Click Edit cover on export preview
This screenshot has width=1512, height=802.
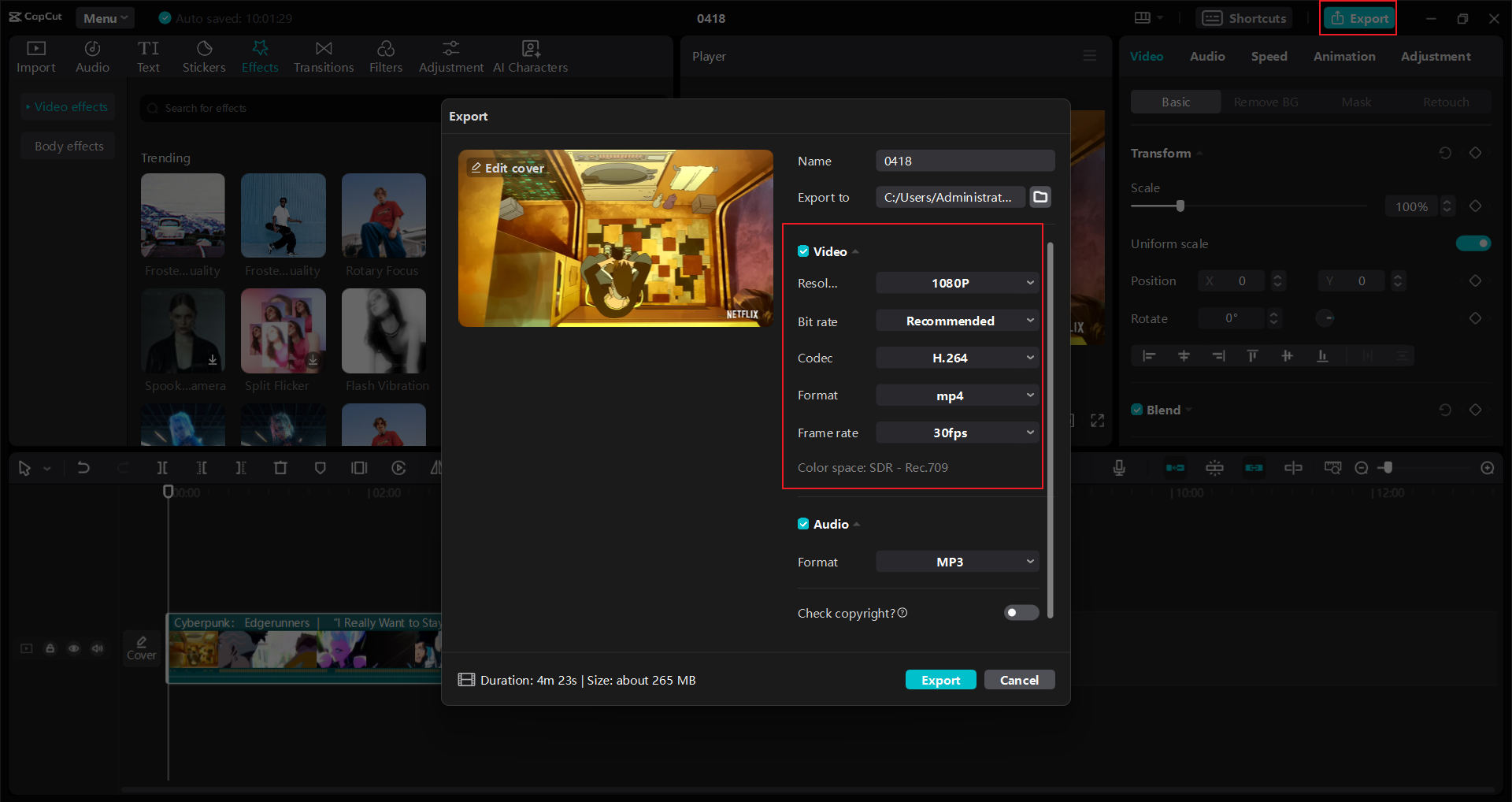click(507, 168)
